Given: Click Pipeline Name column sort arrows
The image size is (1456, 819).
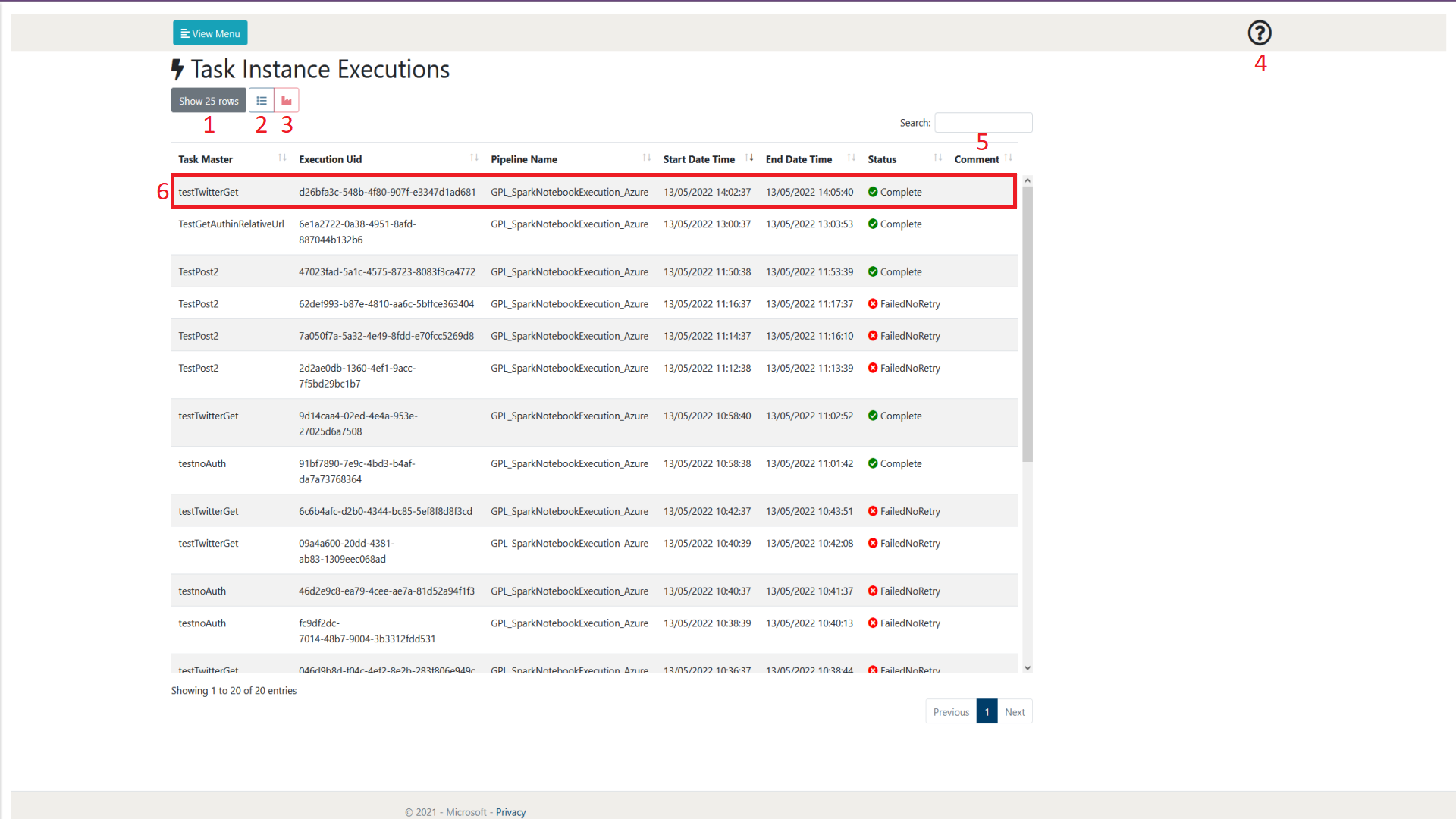Looking at the screenshot, I should [646, 158].
